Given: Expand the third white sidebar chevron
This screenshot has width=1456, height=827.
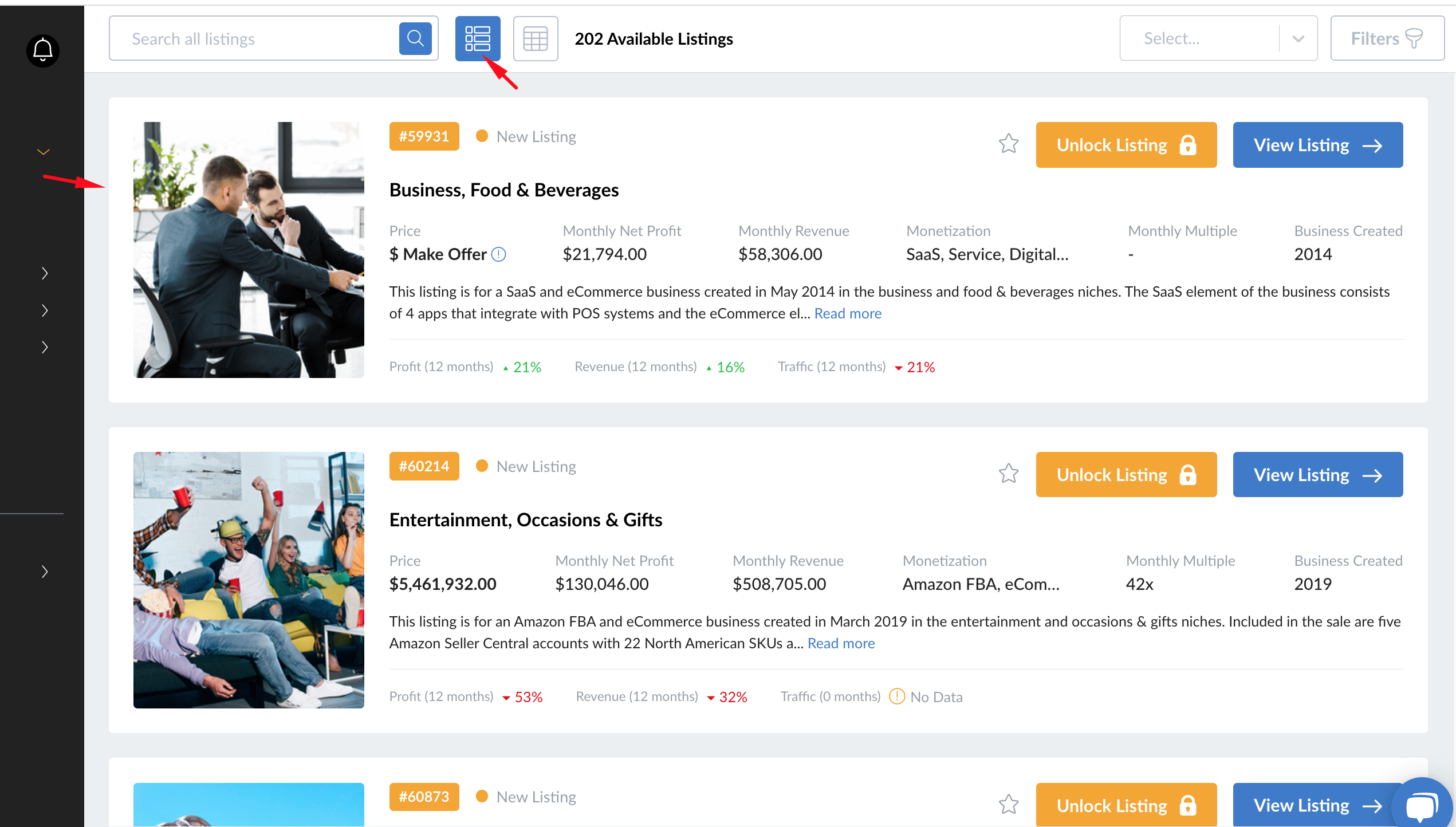Looking at the screenshot, I should tap(45, 347).
